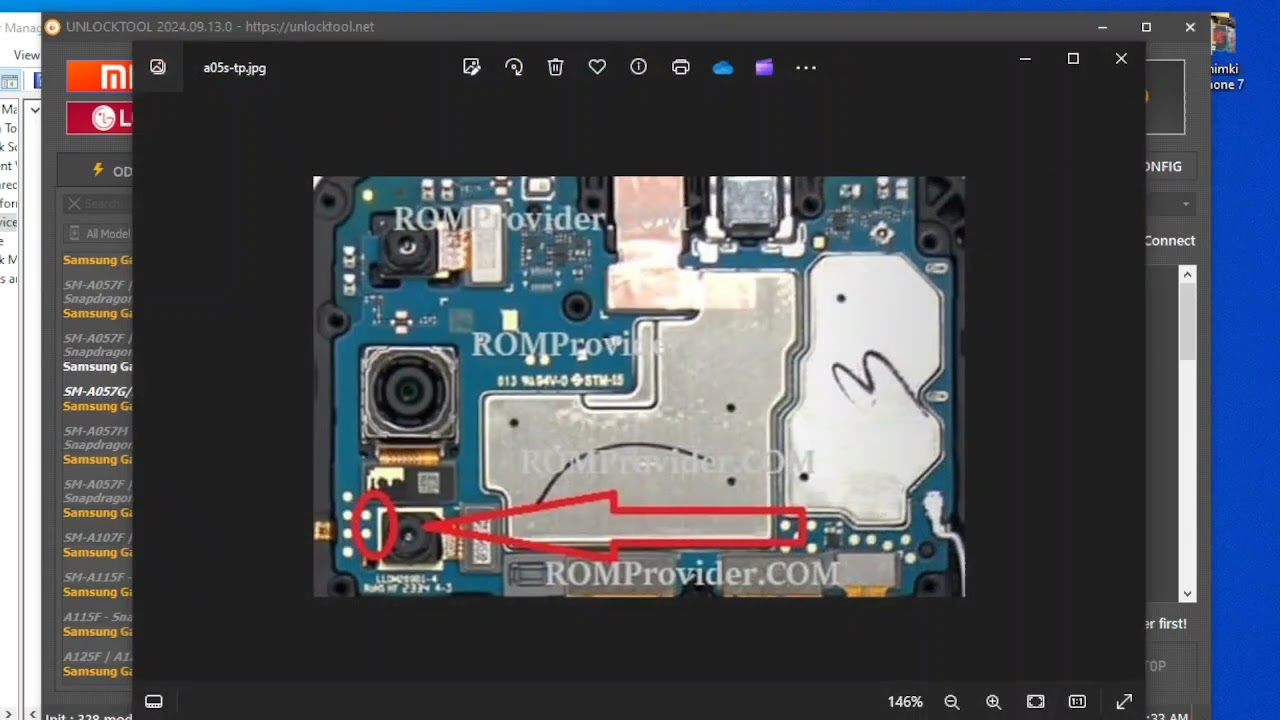Open the photo gallery home icon
The height and width of the screenshot is (720, 1280).
158,67
